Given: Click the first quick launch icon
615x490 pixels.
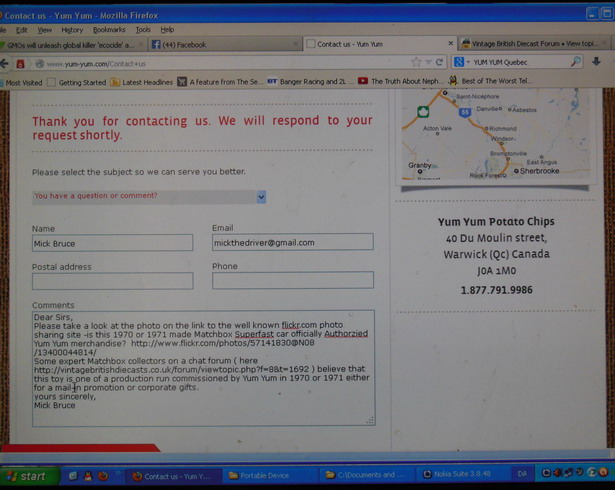Looking at the screenshot, I should [x=73, y=476].
